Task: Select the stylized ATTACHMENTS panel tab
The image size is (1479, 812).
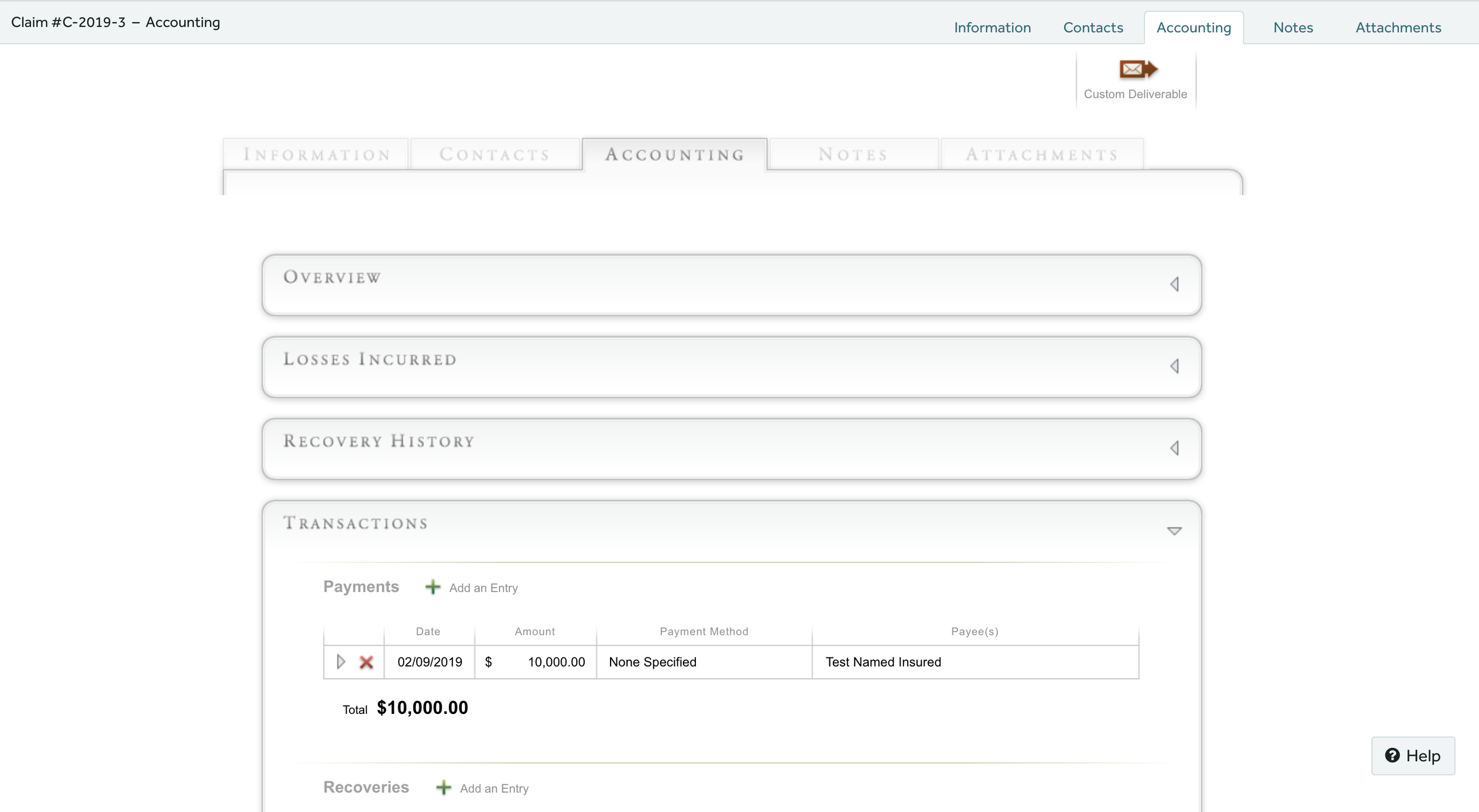Action: 1041,155
